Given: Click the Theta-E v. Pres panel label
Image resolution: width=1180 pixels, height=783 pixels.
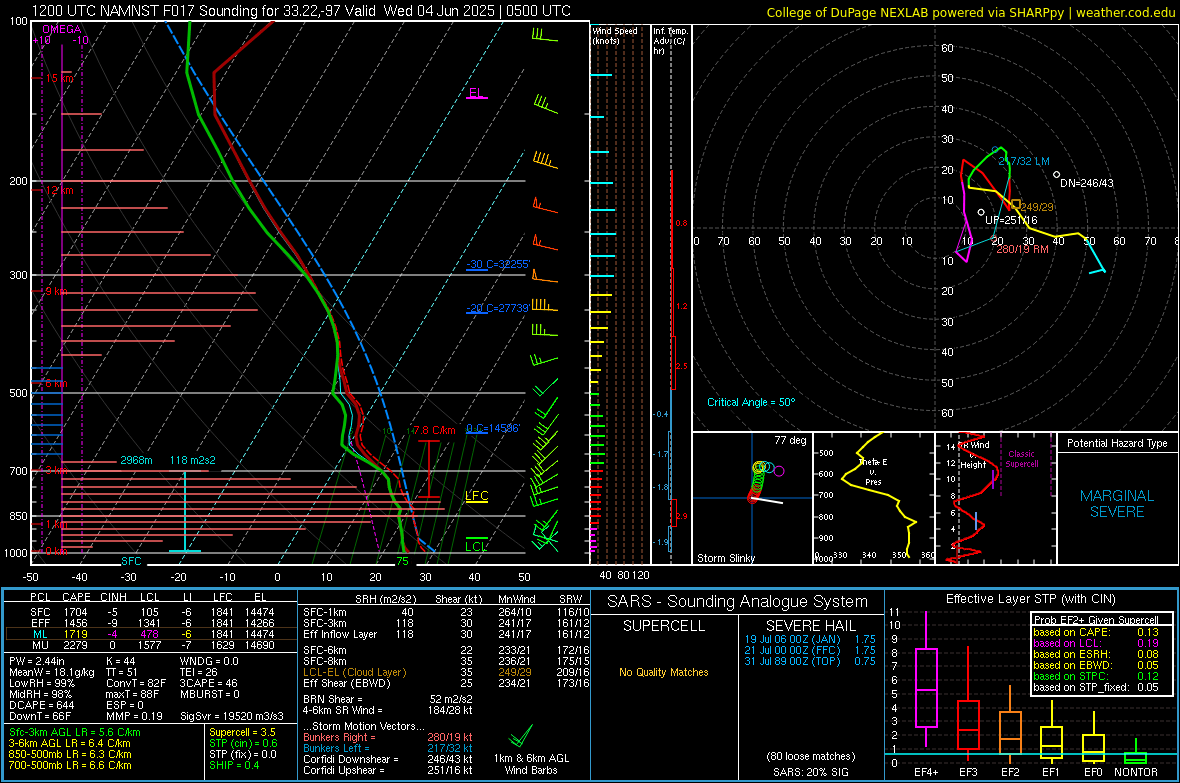Looking at the screenshot, I should pyautogui.click(x=873, y=471).
